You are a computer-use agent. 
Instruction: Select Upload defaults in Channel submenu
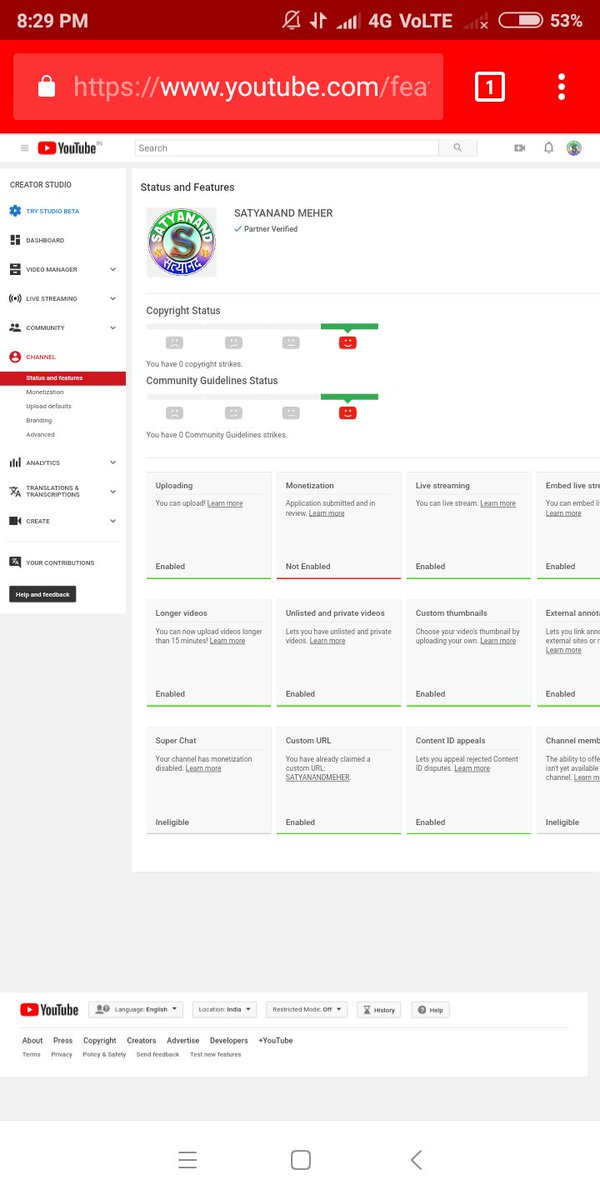tap(49, 406)
